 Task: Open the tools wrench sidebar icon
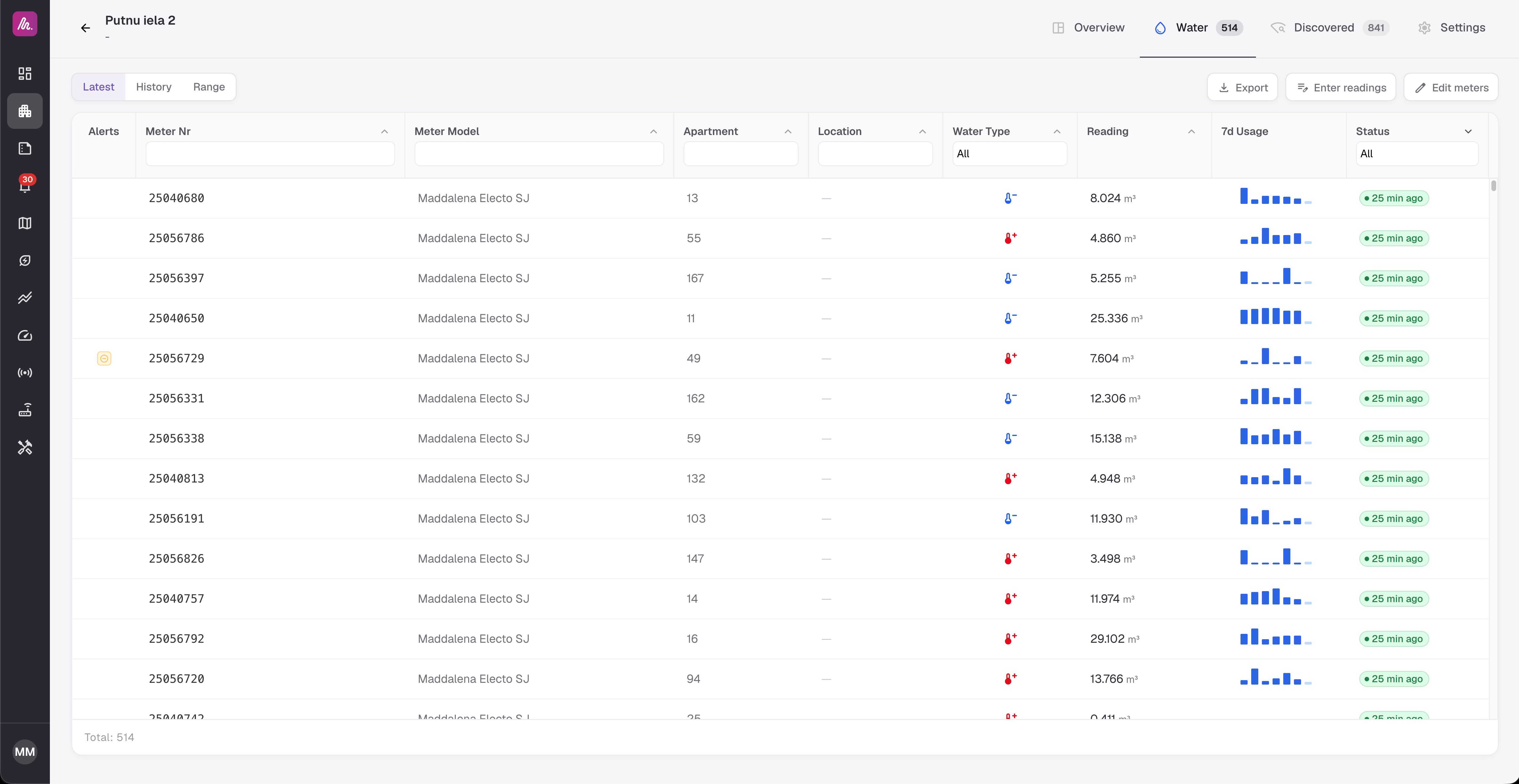(25, 447)
